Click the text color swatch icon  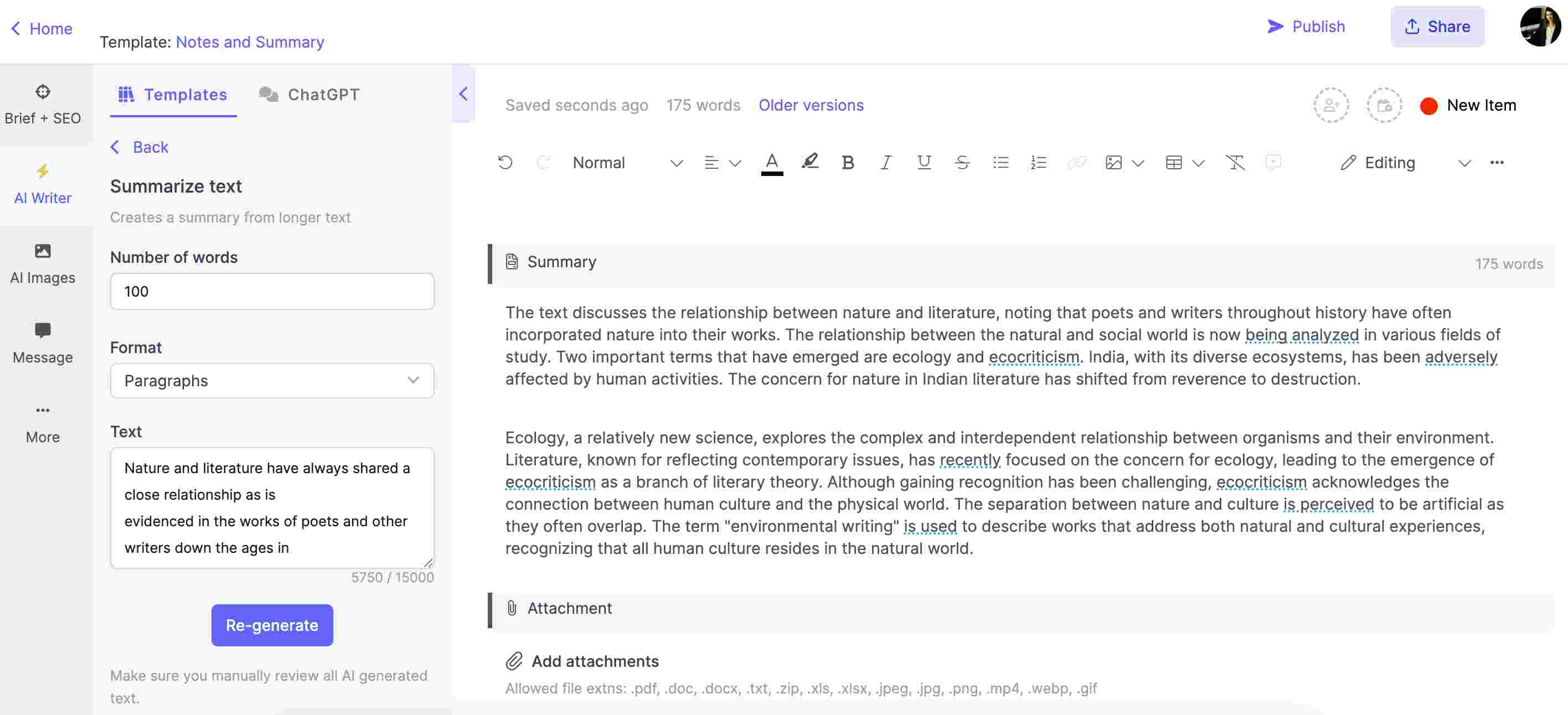click(770, 162)
